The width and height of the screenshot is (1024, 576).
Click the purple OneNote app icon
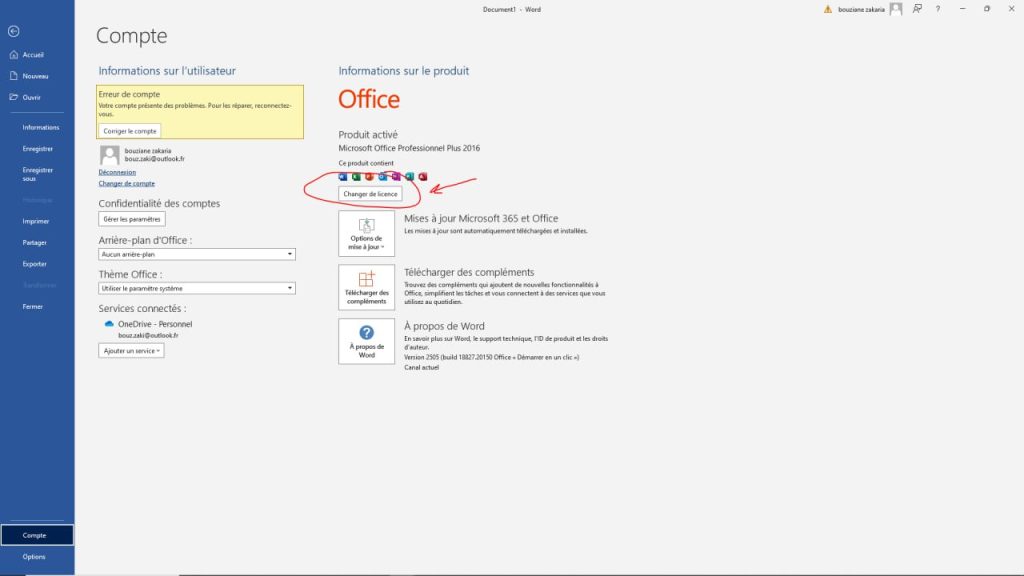point(396,176)
